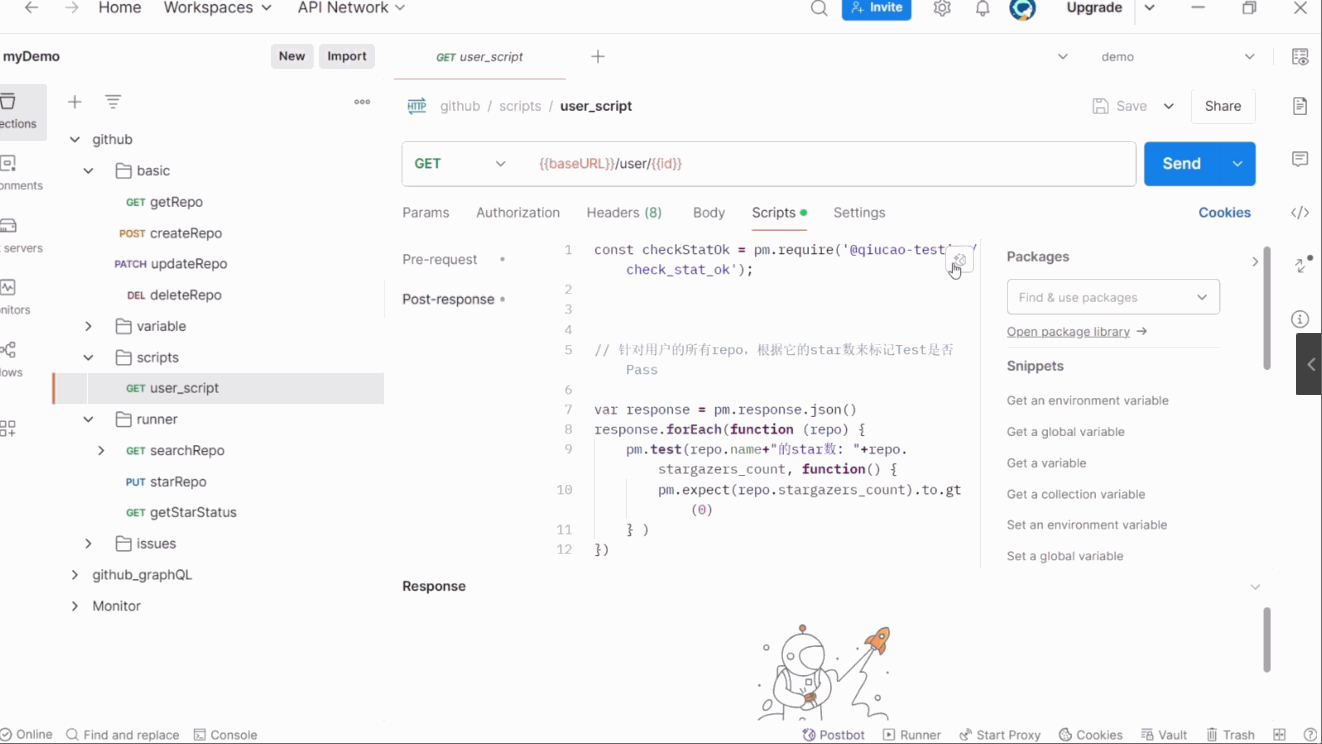Open documentation icon in right sidebar

pyautogui.click(x=1300, y=106)
